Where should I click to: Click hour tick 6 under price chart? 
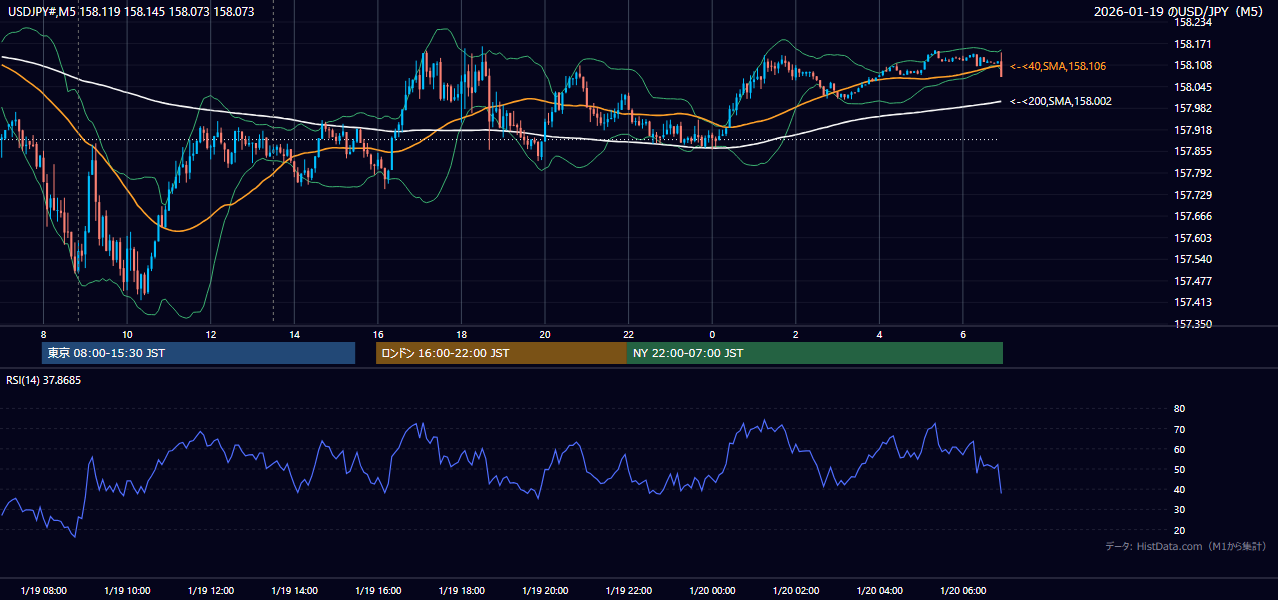click(963, 334)
